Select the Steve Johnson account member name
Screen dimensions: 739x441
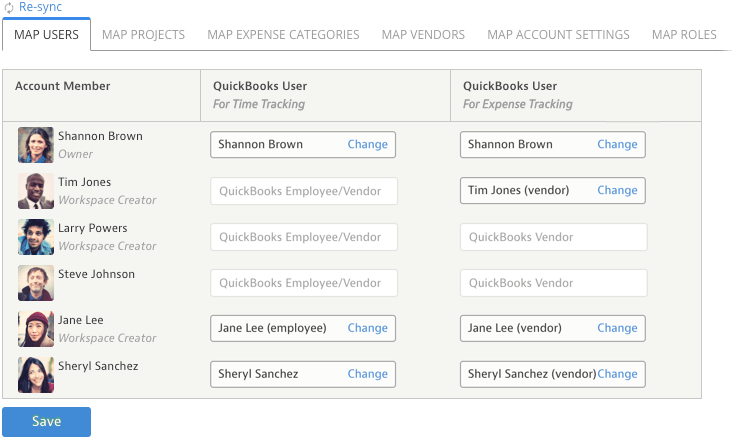point(97,274)
